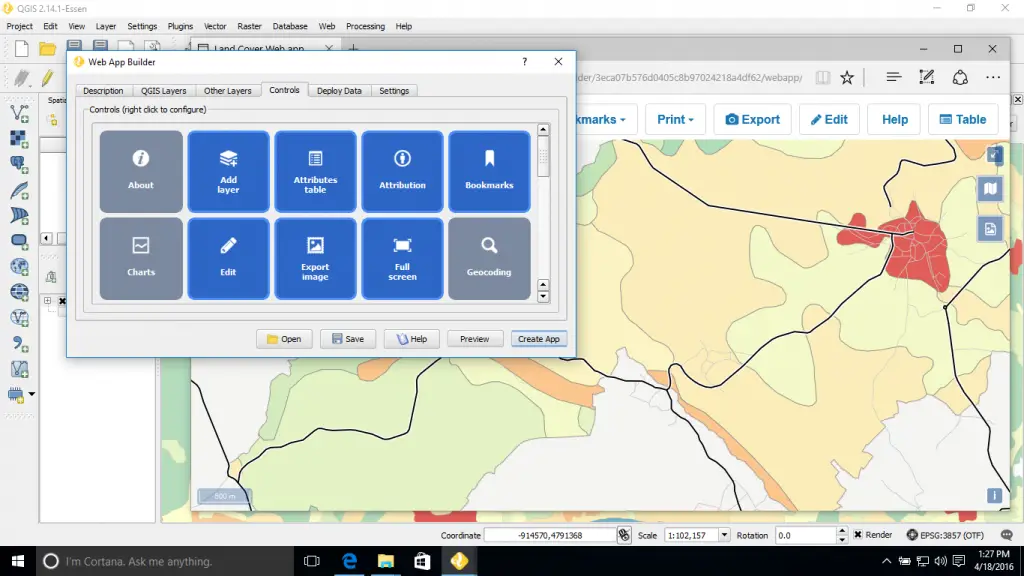1024x576 pixels.
Task: Switch to the Description tab
Action: click(103, 91)
